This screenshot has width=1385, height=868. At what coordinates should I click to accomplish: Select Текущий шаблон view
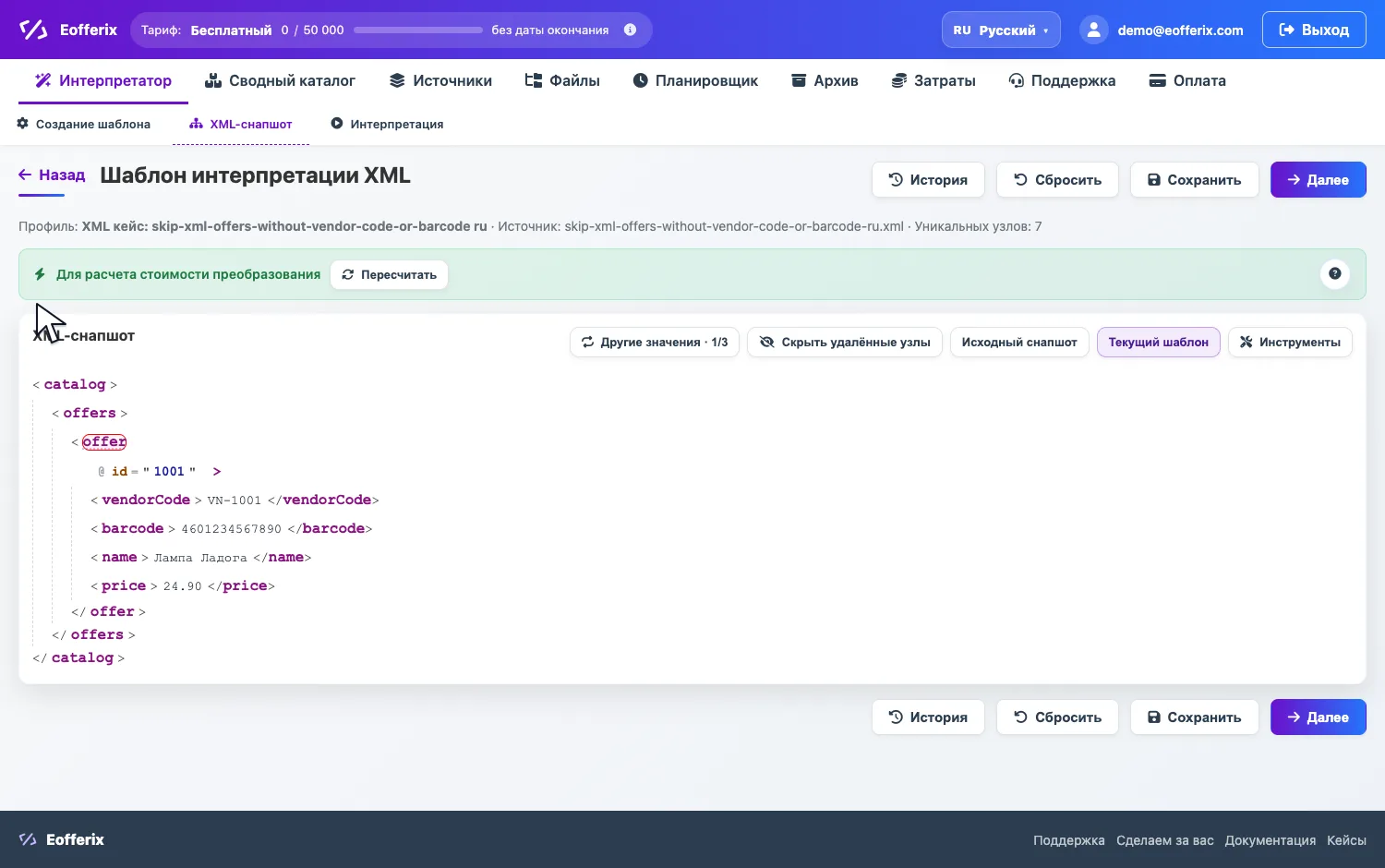click(1159, 343)
